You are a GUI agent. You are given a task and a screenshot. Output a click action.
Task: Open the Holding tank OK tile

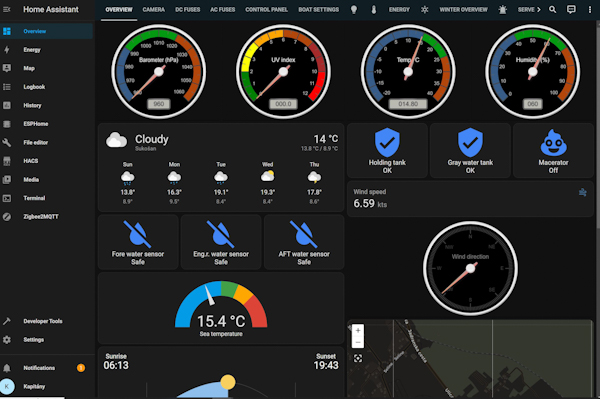387,151
